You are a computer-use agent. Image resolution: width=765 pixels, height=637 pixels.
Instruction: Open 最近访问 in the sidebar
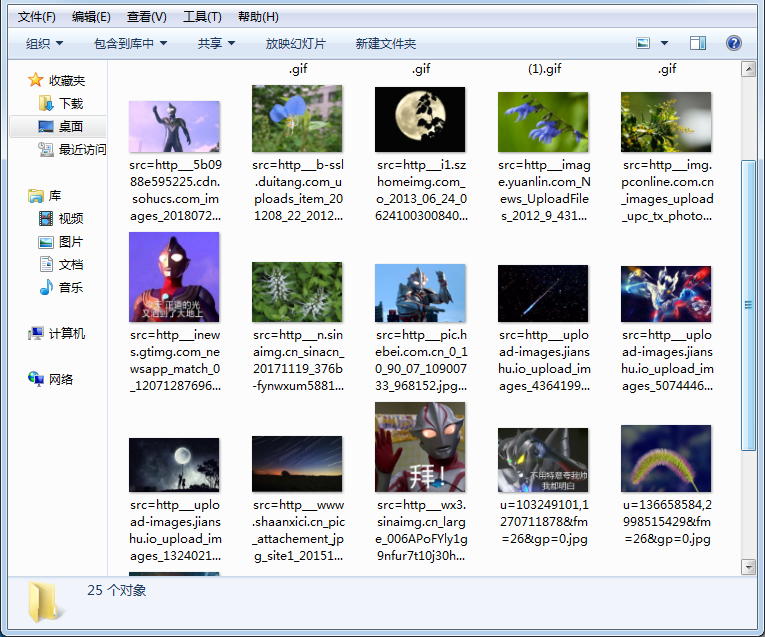coord(72,149)
